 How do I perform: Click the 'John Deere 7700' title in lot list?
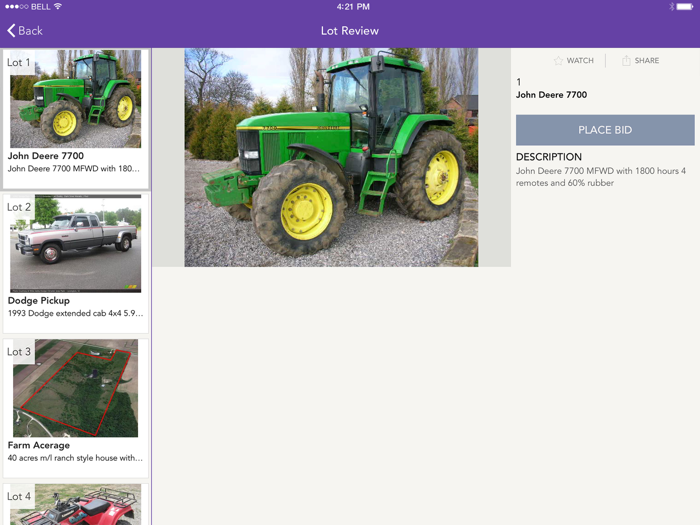click(46, 156)
